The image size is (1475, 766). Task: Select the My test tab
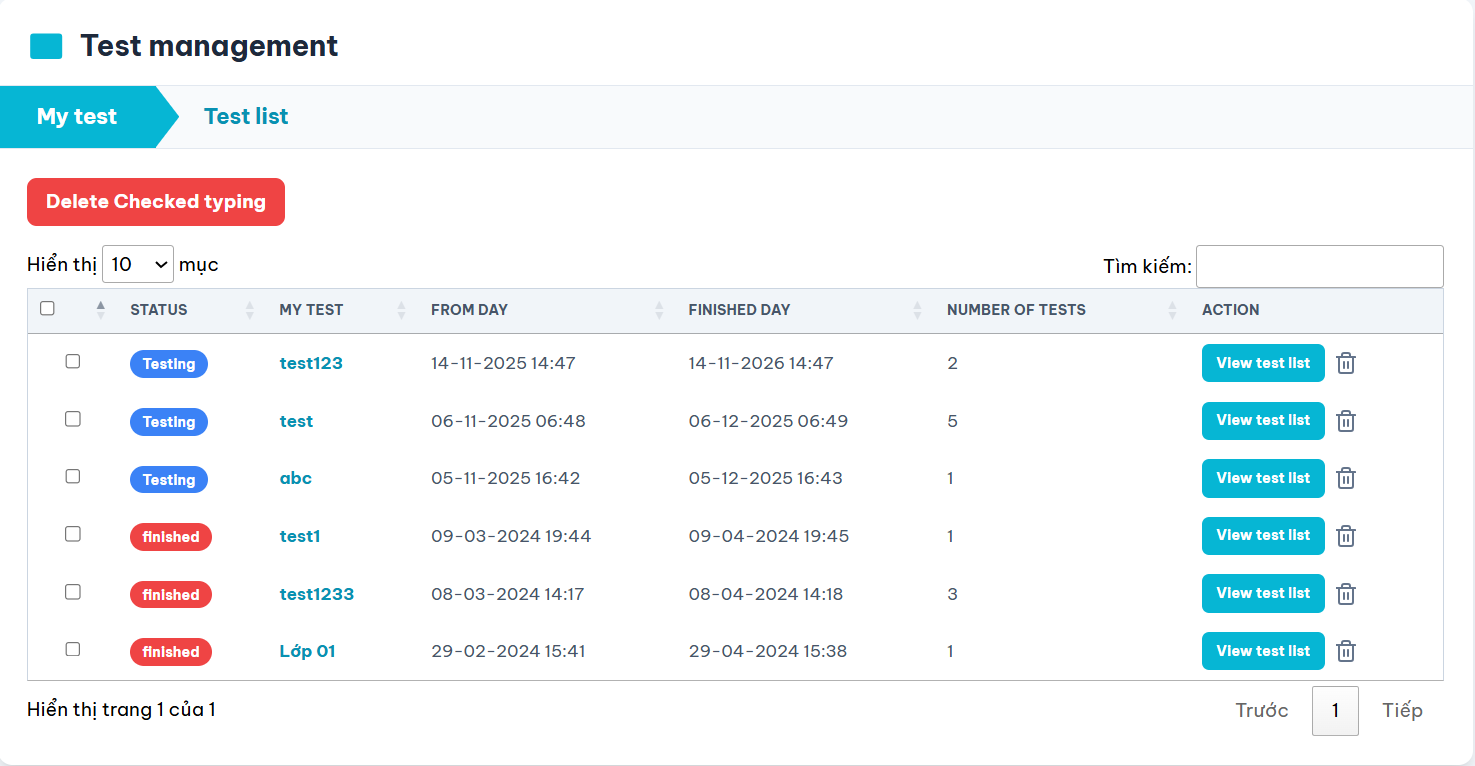pyautogui.click(x=76, y=116)
